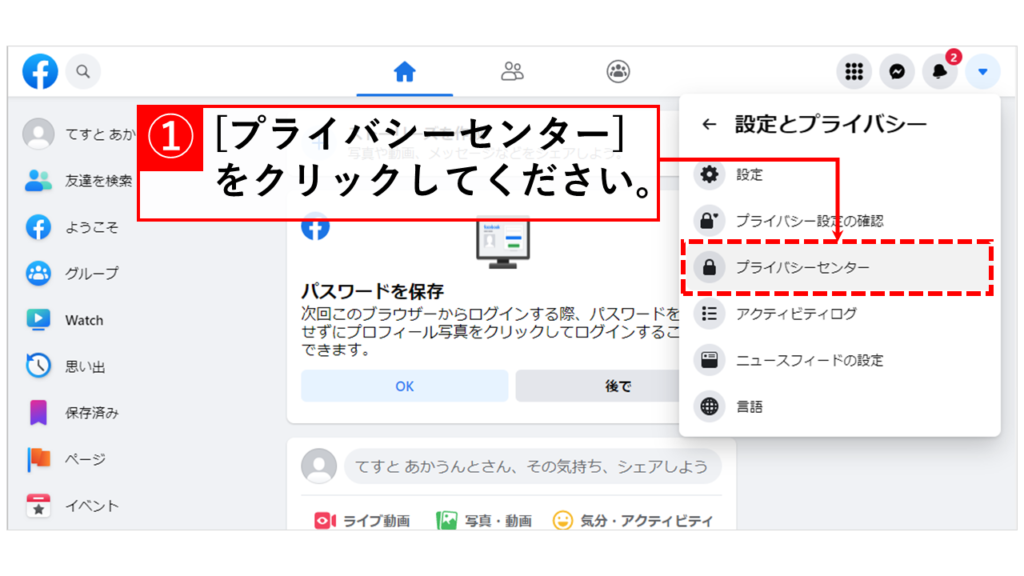The width and height of the screenshot is (1024, 576).
Task: Click the back arrow in 設定とプライバシー
Action: point(709,124)
